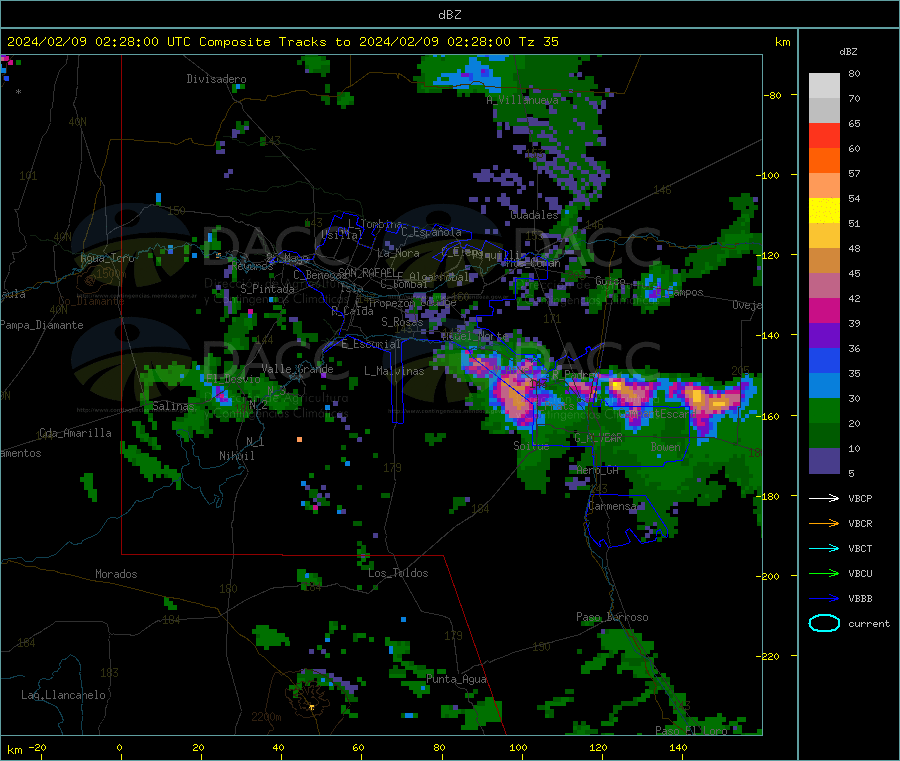Click the small orange echo pixel near N_1
The image size is (900, 761).
coord(300,440)
